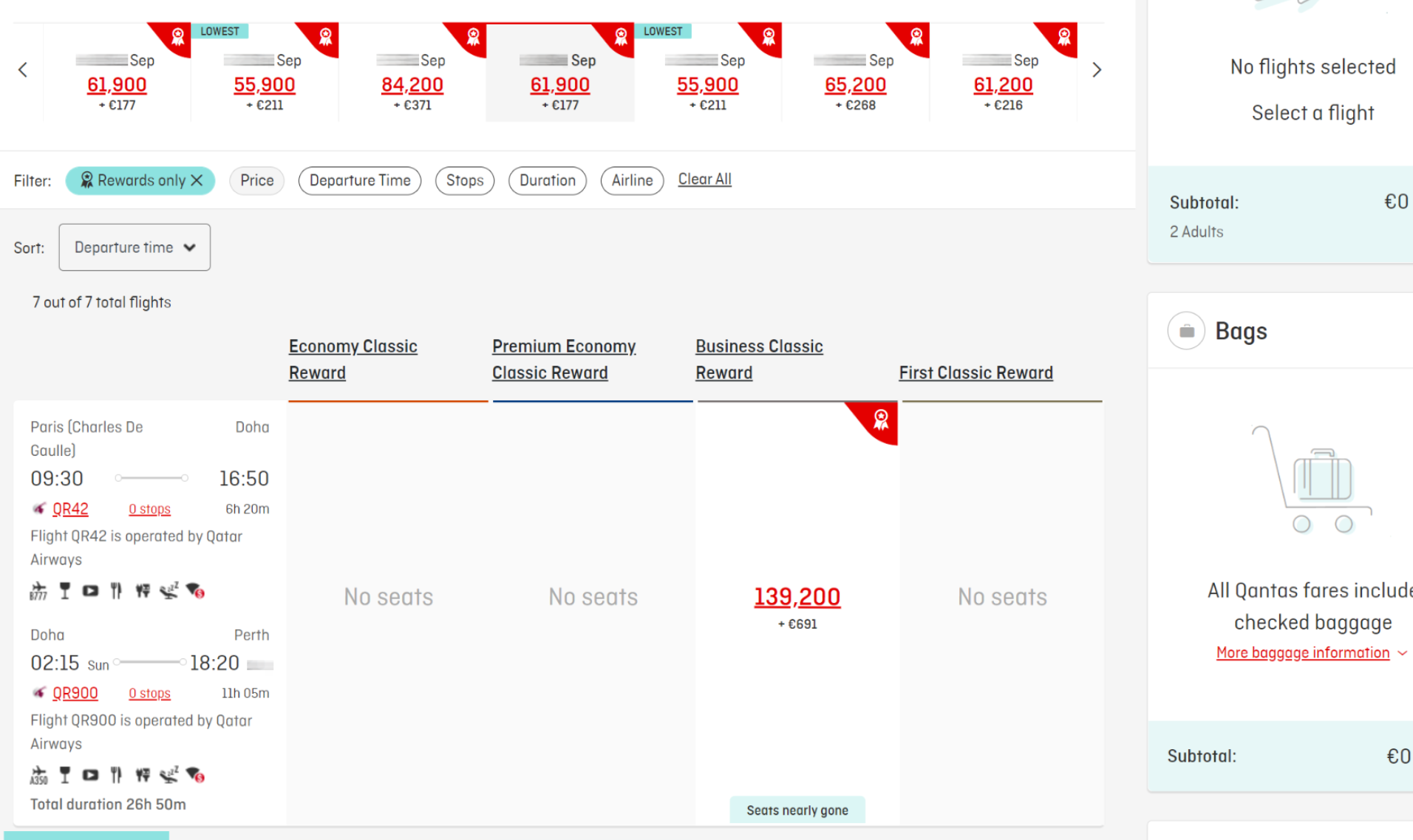This screenshot has height=840, width=1413.
Task: Open the Sort by Departure time dropdown
Action: pos(135,247)
